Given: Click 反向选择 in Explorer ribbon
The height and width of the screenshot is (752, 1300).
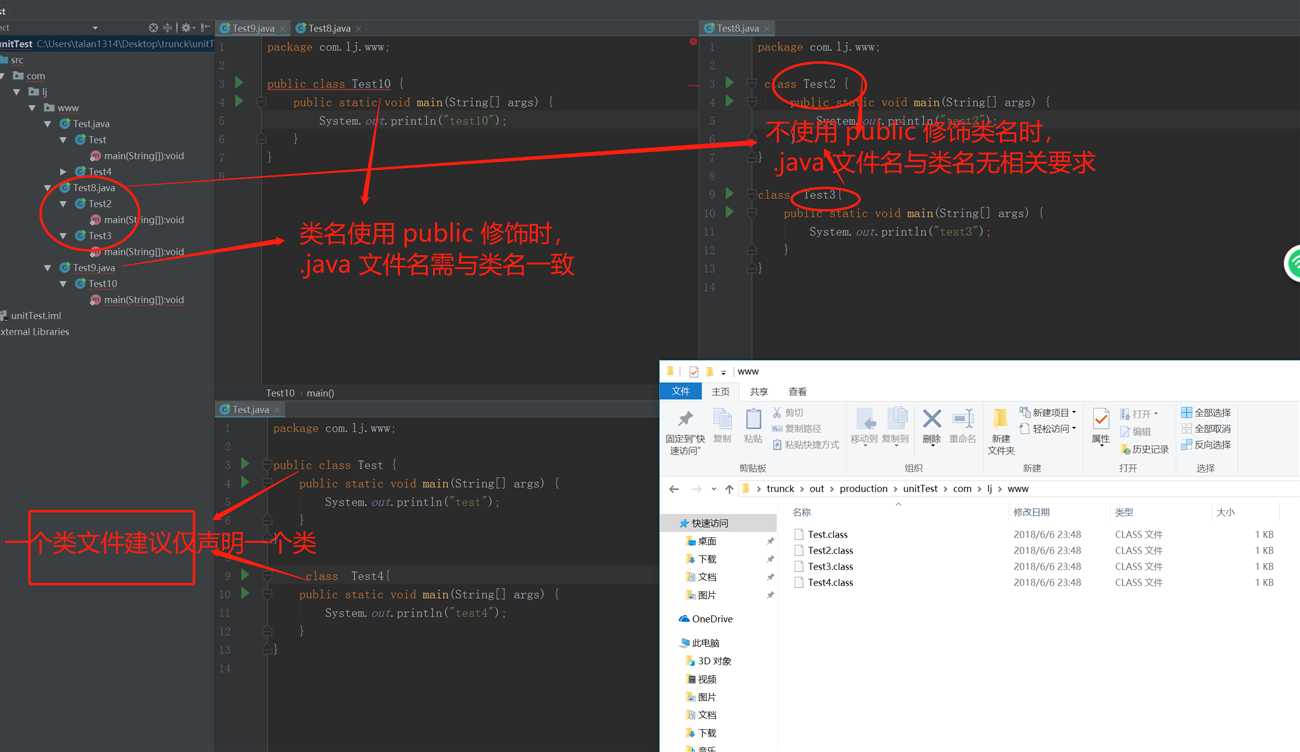Looking at the screenshot, I should click(x=1206, y=445).
